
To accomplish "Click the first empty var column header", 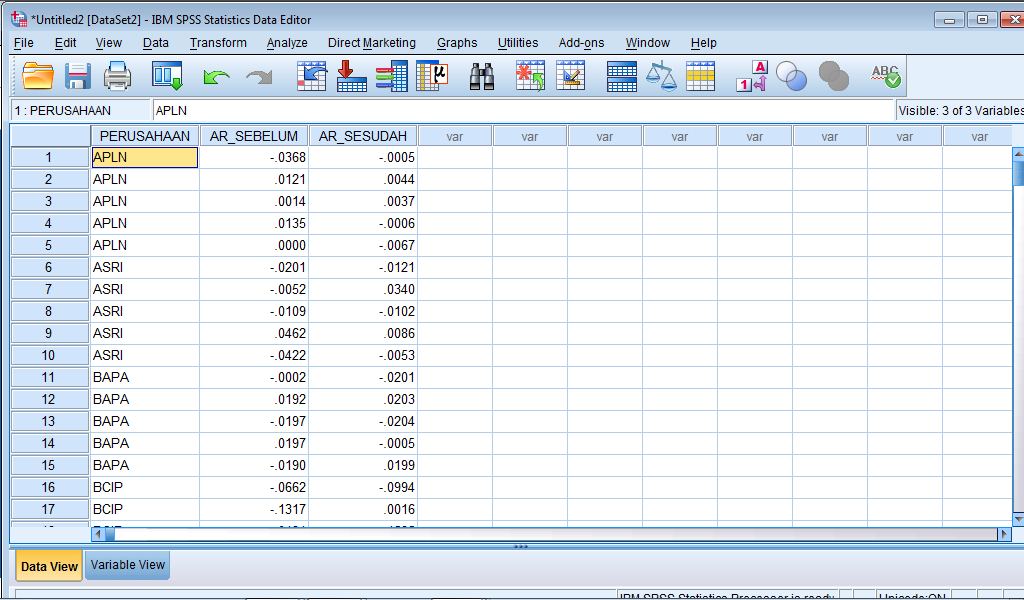I will point(455,136).
